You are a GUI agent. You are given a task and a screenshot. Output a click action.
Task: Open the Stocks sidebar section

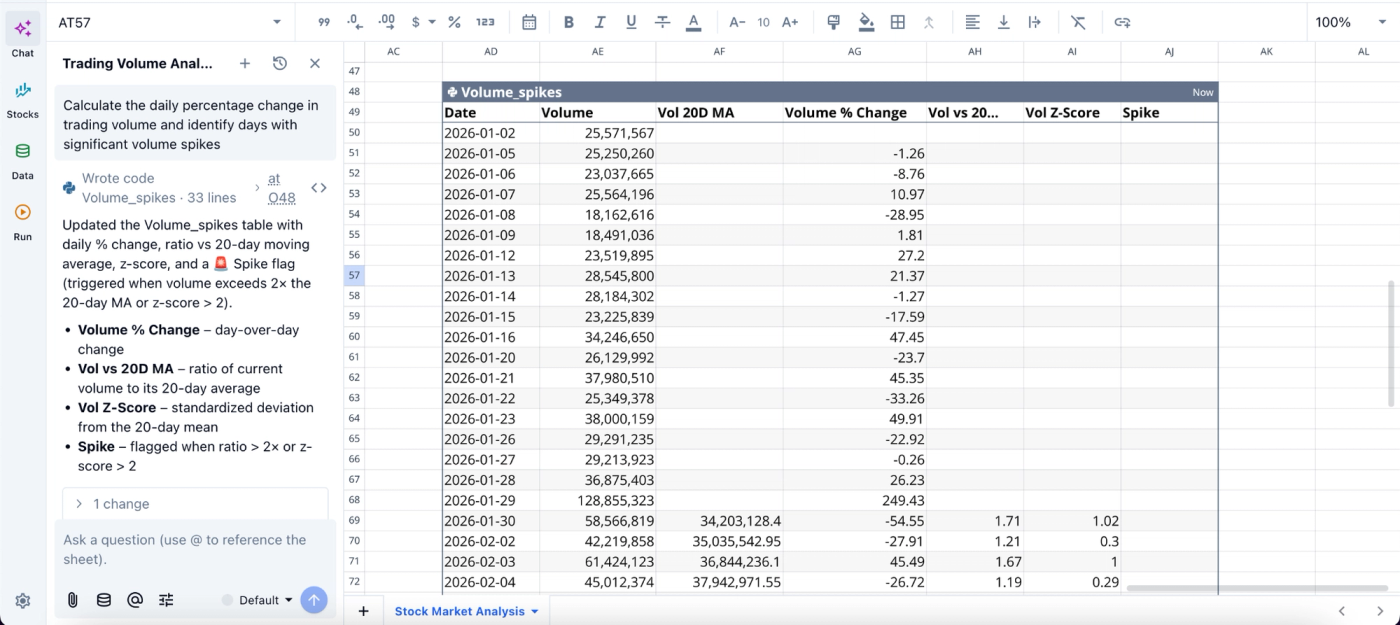23,99
